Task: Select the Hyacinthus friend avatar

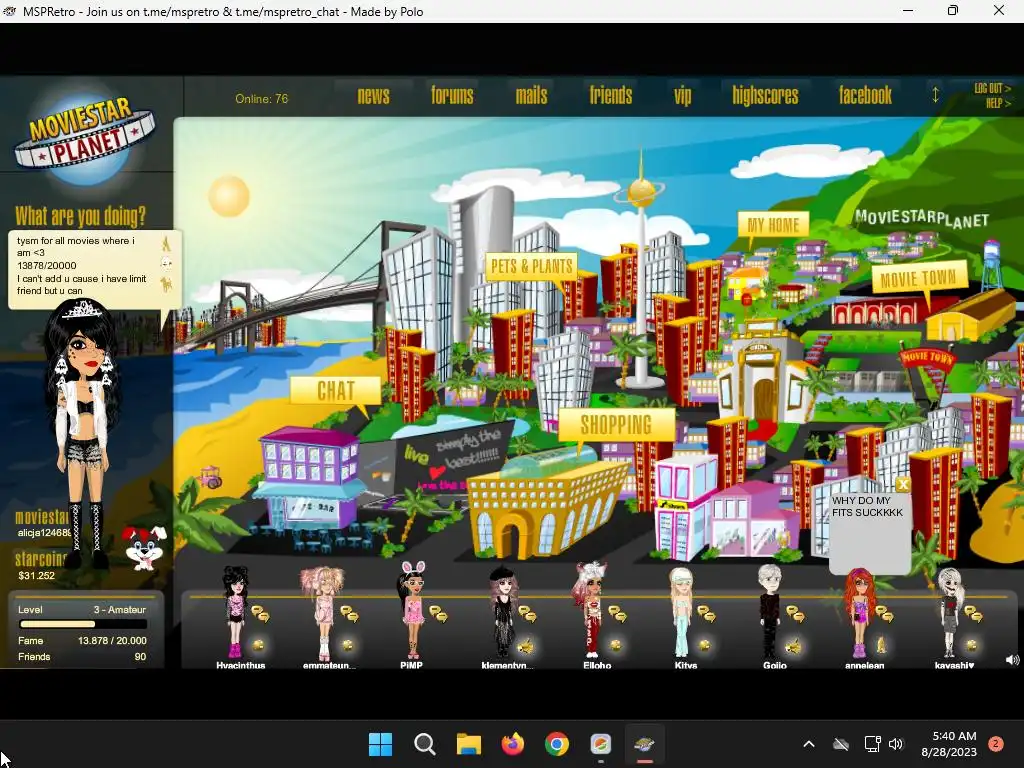Action: click(235, 612)
